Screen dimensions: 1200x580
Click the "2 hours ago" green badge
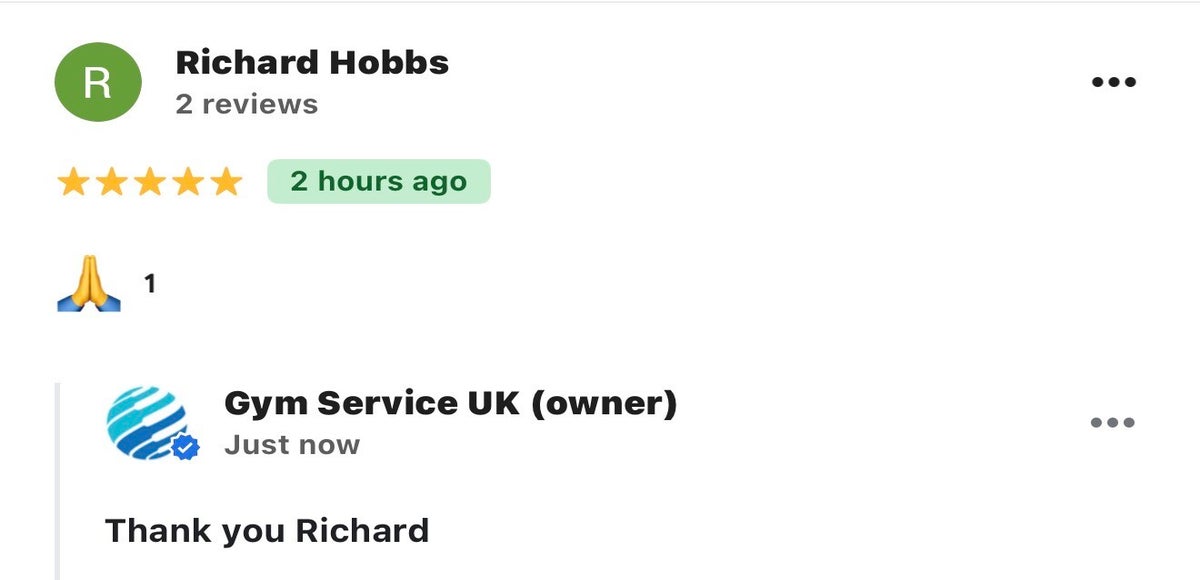click(x=378, y=182)
